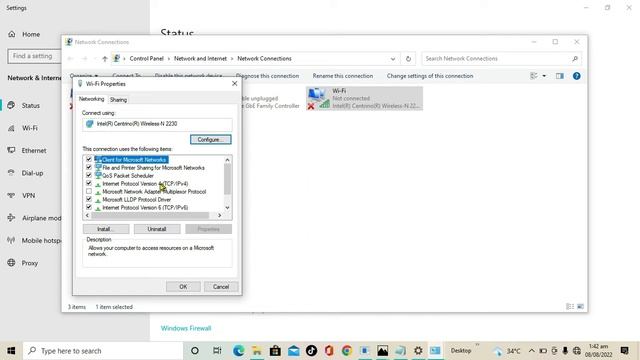Open notification center icon
This screenshot has height=360, width=640.
point(624,351)
